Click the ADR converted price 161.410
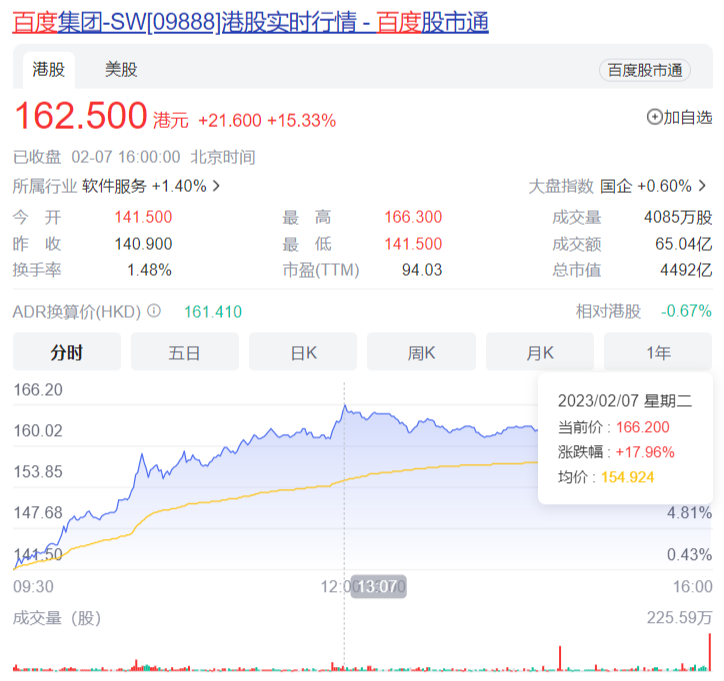Viewport: 724px width, 681px height. (x=212, y=311)
